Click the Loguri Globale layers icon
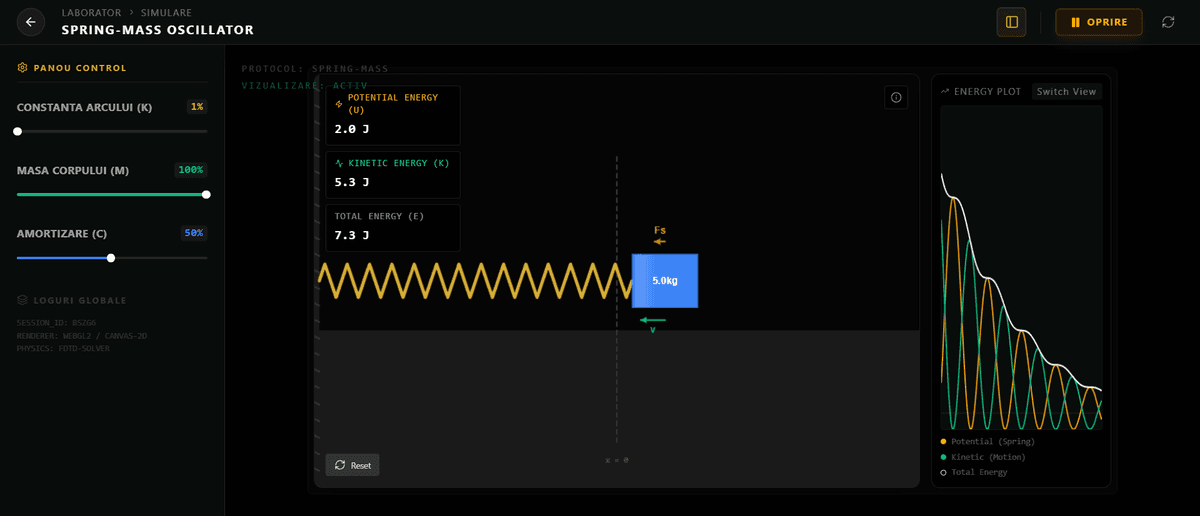 [23, 300]
